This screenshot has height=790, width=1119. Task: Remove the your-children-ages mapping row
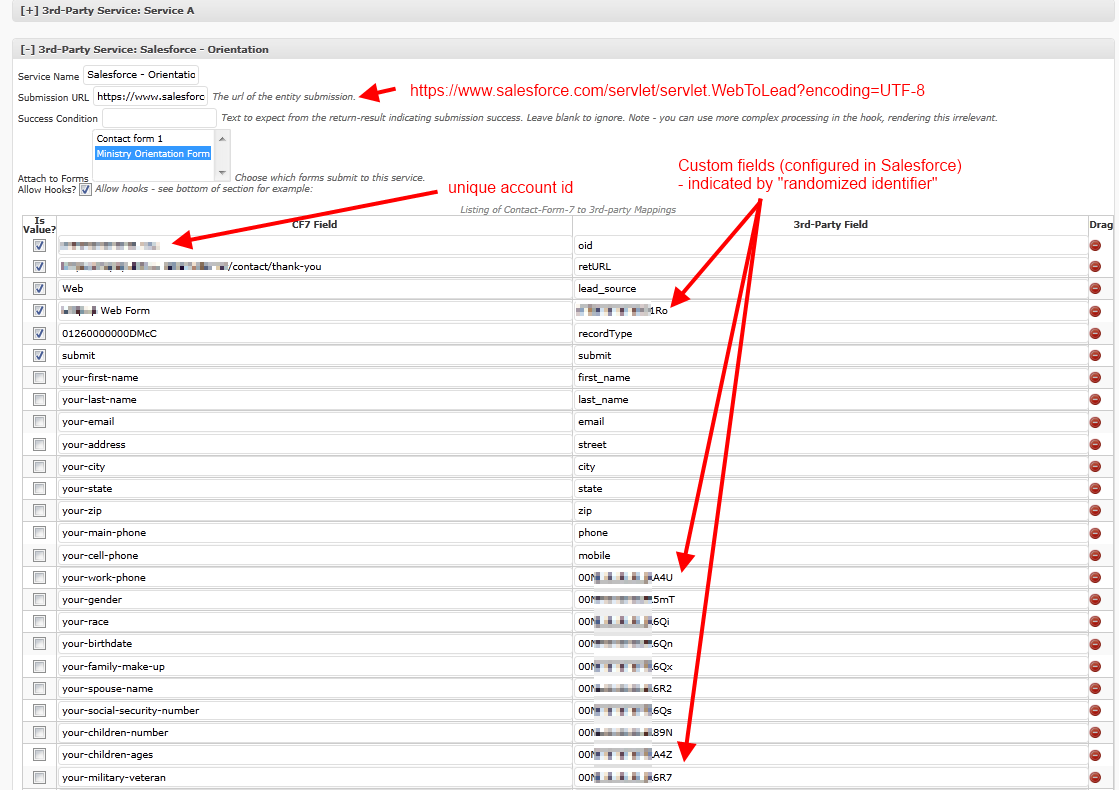pos(1095,755)
